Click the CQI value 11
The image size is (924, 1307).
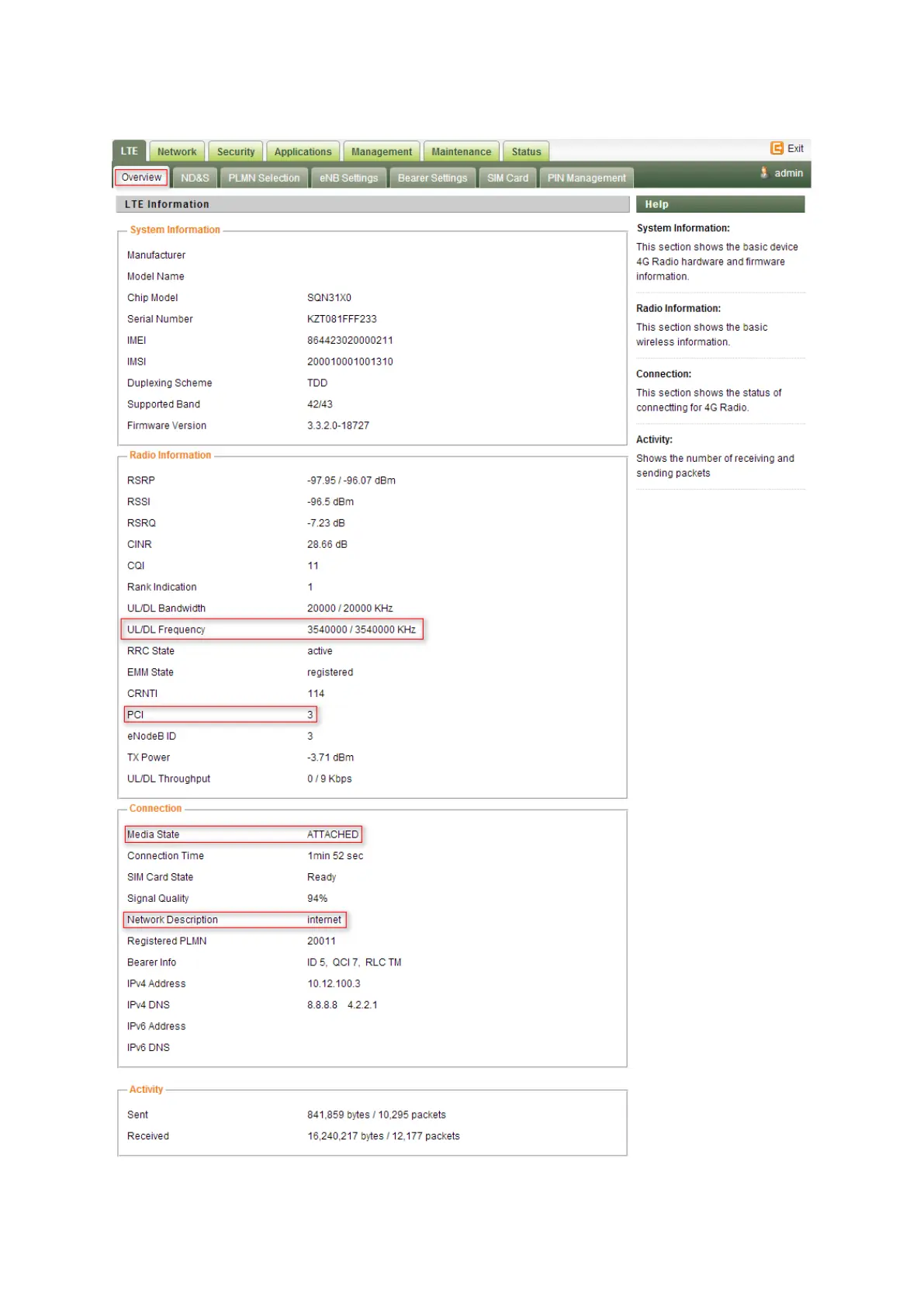313,566
